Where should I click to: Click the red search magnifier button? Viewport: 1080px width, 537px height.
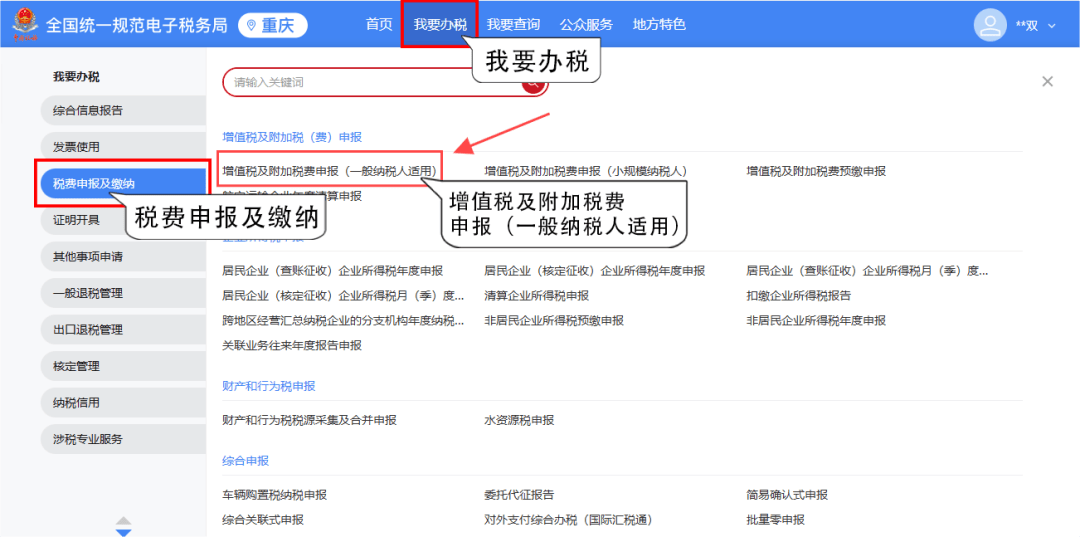point(534,84)
